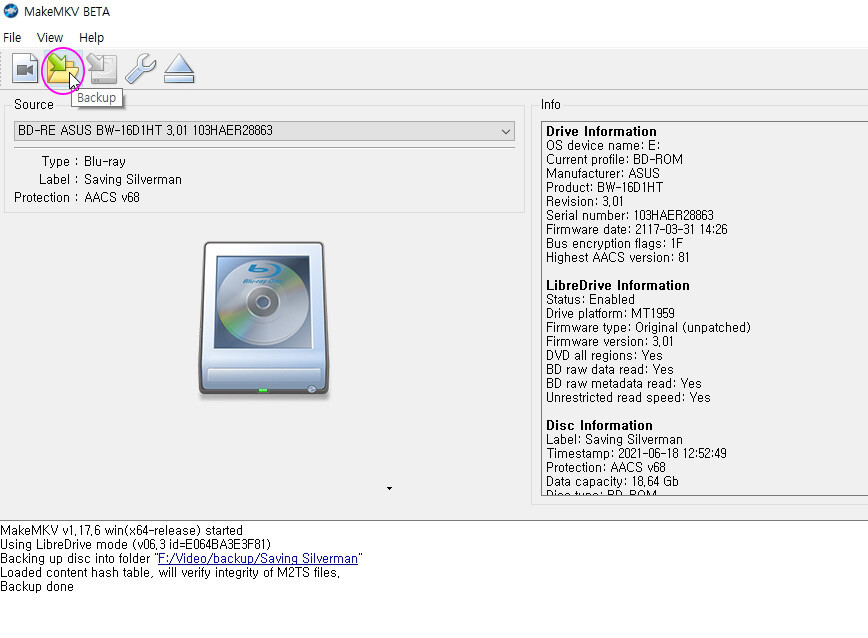Click 'Firmware version: 3.01' line
The width and height of the screenshot is (868, 638).
[x=609, y=341]
